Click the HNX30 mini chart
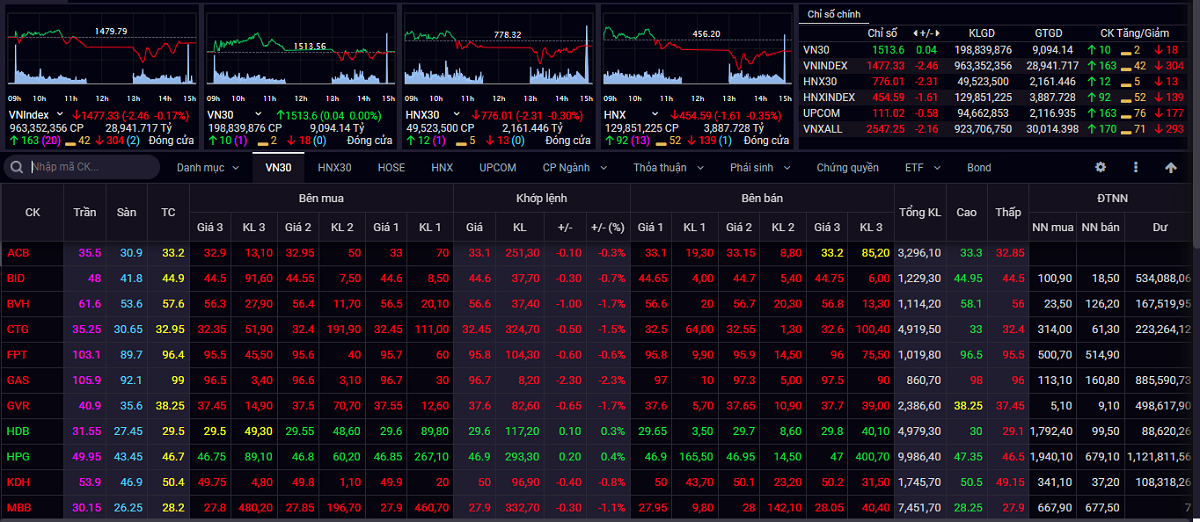The height and width of the screenshot is (522, 1200). [x=498, y=55]
